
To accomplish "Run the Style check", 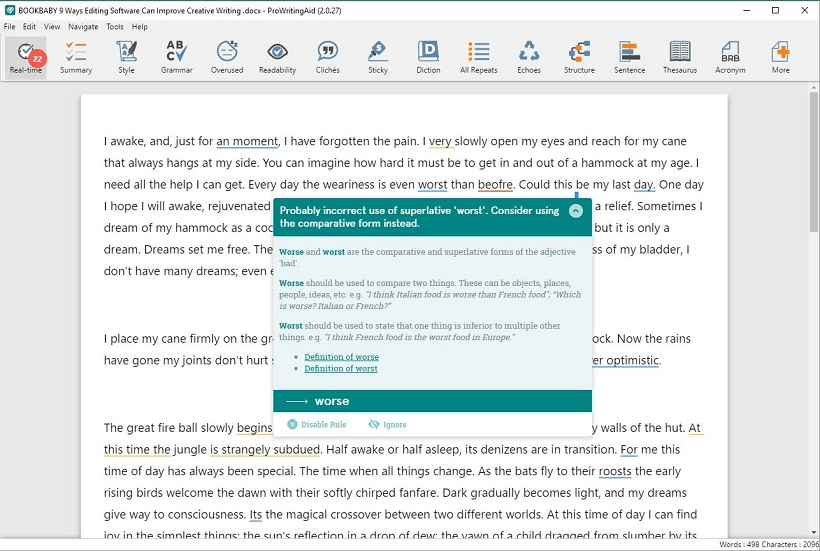I will pos(126,58).
